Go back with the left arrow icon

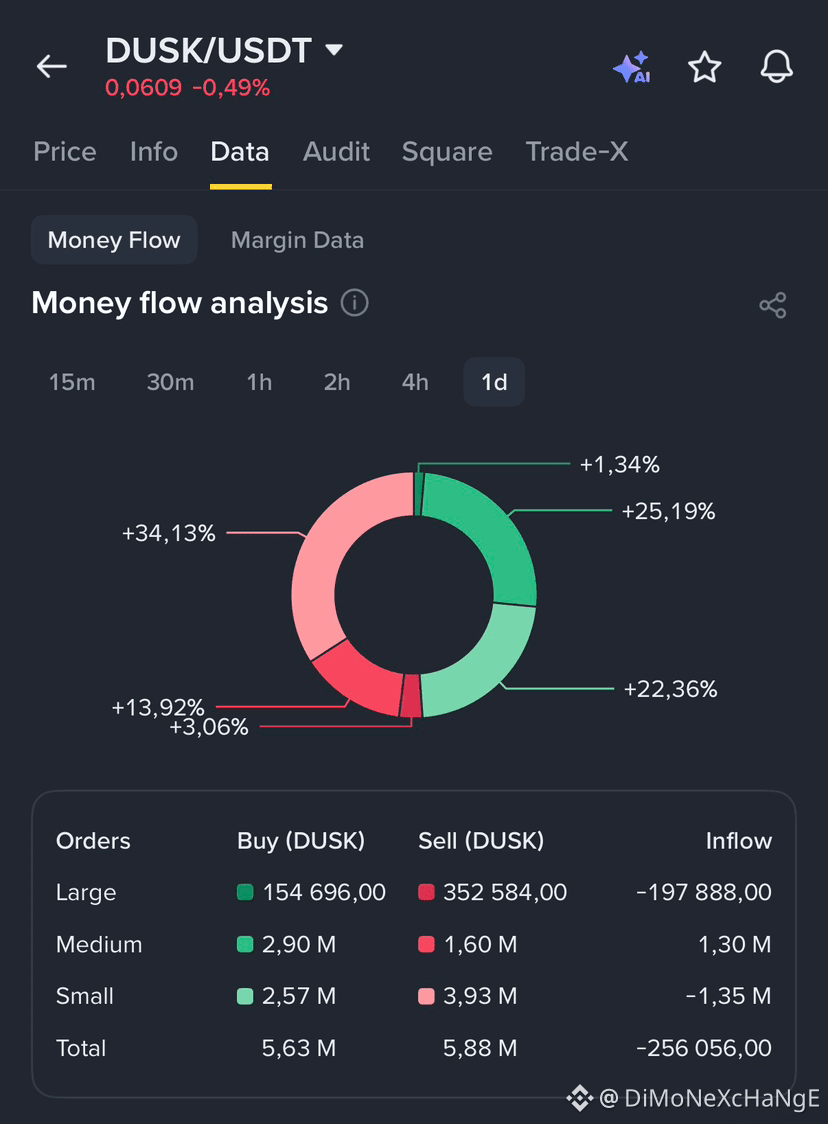coord(52,67)
